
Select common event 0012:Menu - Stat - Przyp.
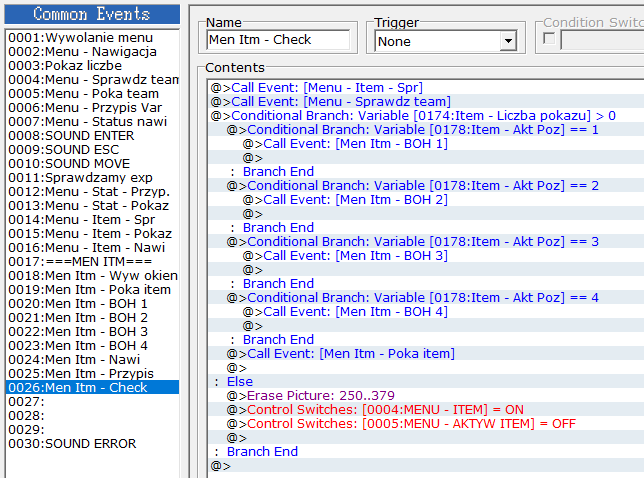click(x=92, y=191)
